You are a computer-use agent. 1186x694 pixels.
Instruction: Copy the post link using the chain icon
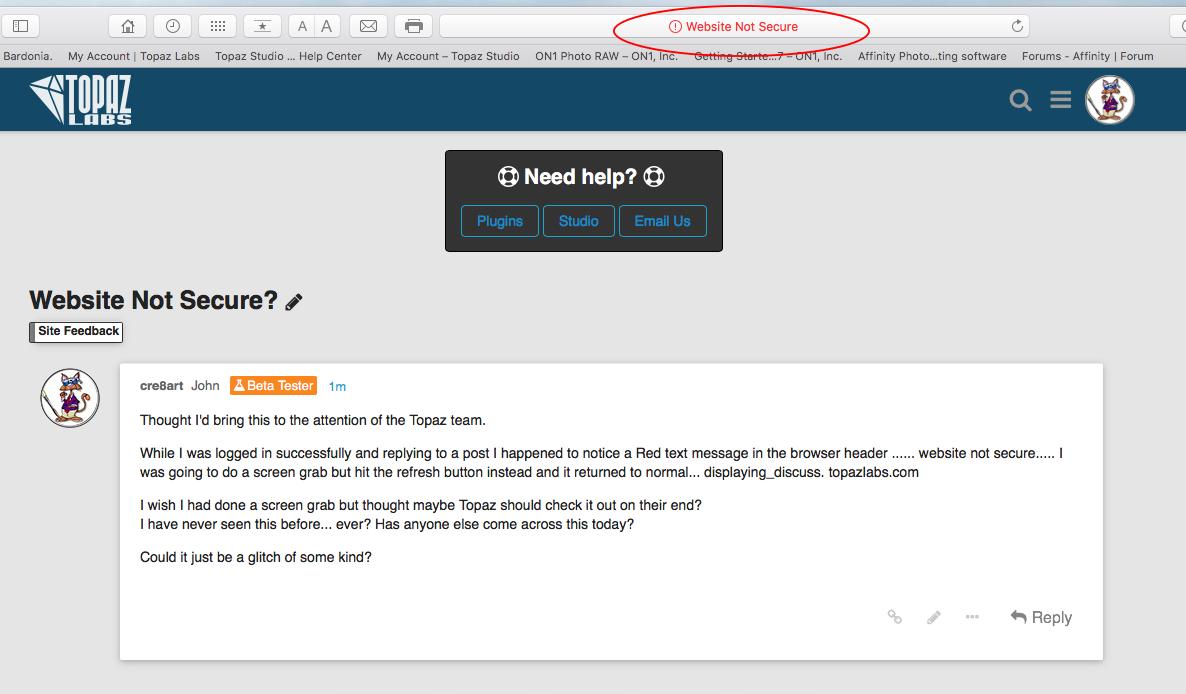(x=894, y=617)
